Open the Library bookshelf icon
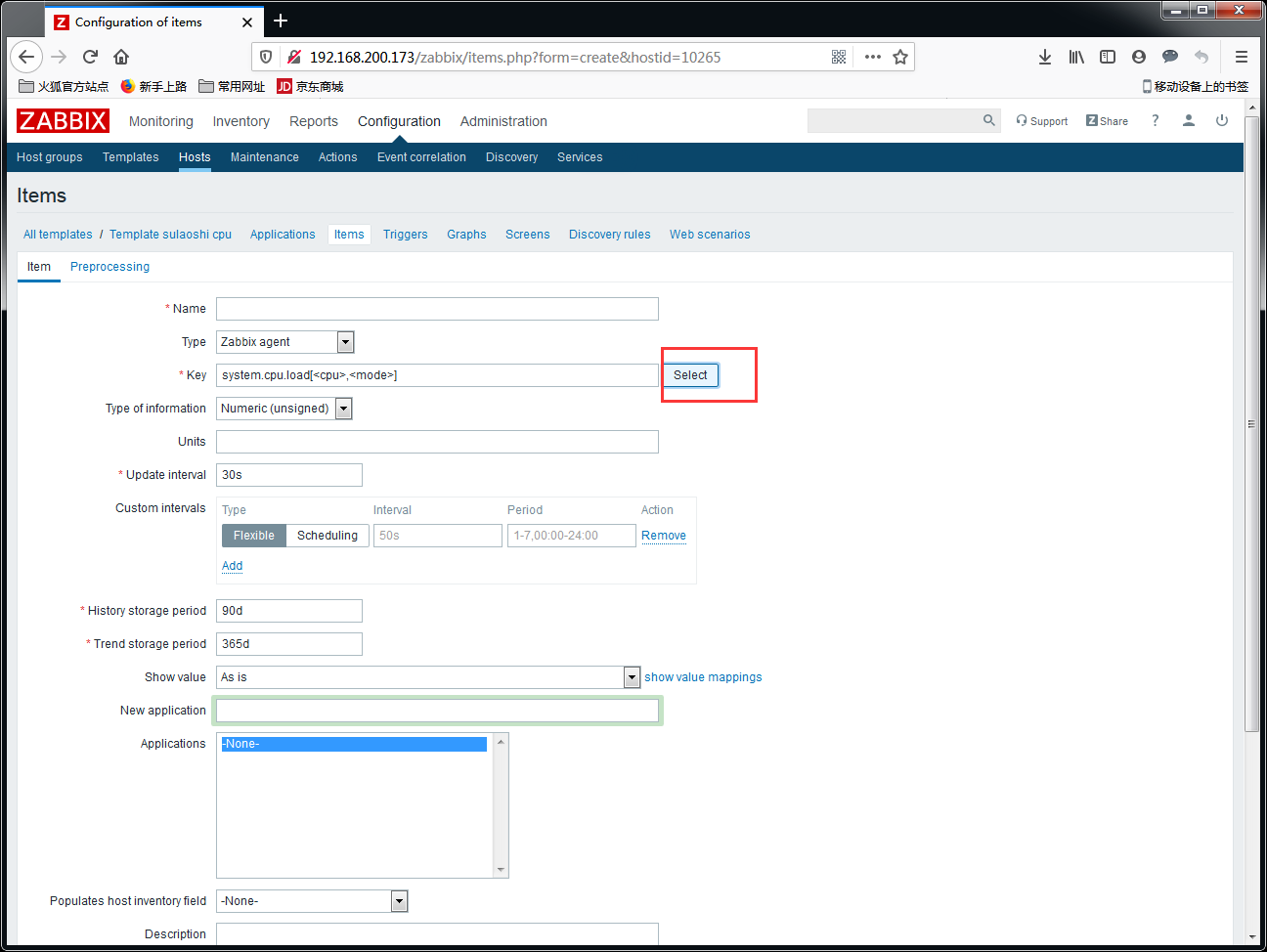This screenshot has width=1267, height=952. point(1076,57)
